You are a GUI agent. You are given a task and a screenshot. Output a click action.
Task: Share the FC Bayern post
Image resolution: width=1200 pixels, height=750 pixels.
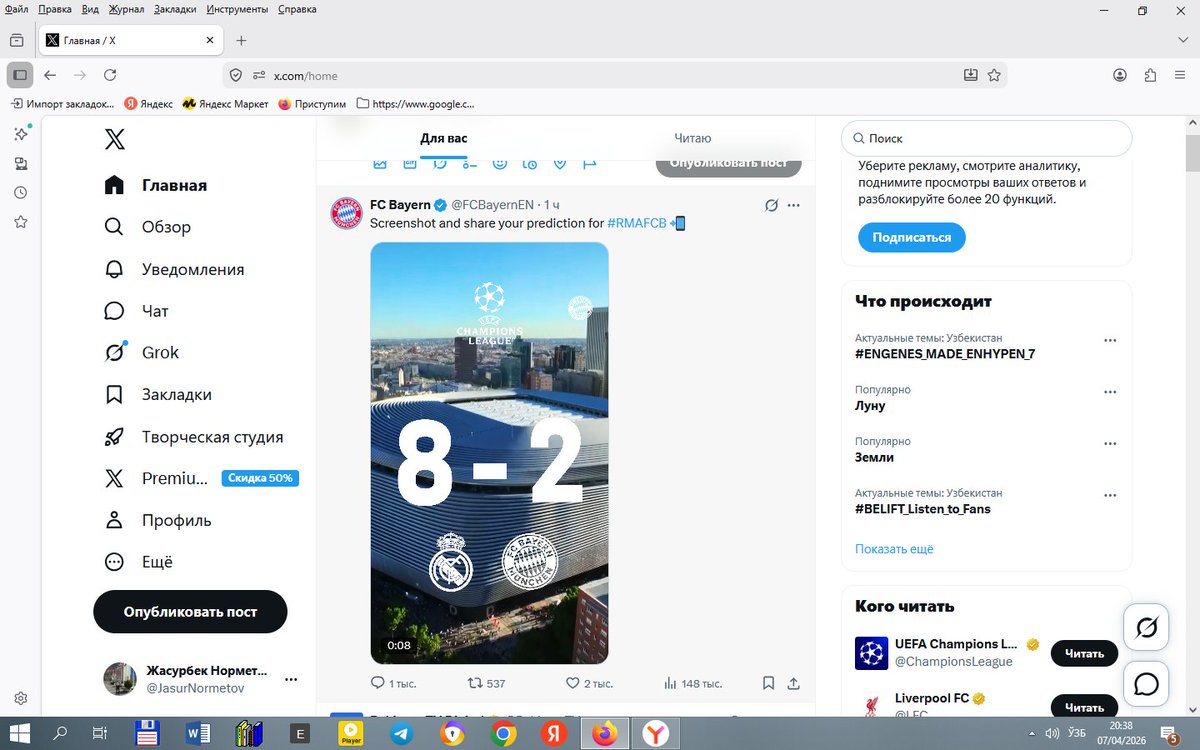tap(794, 683)
